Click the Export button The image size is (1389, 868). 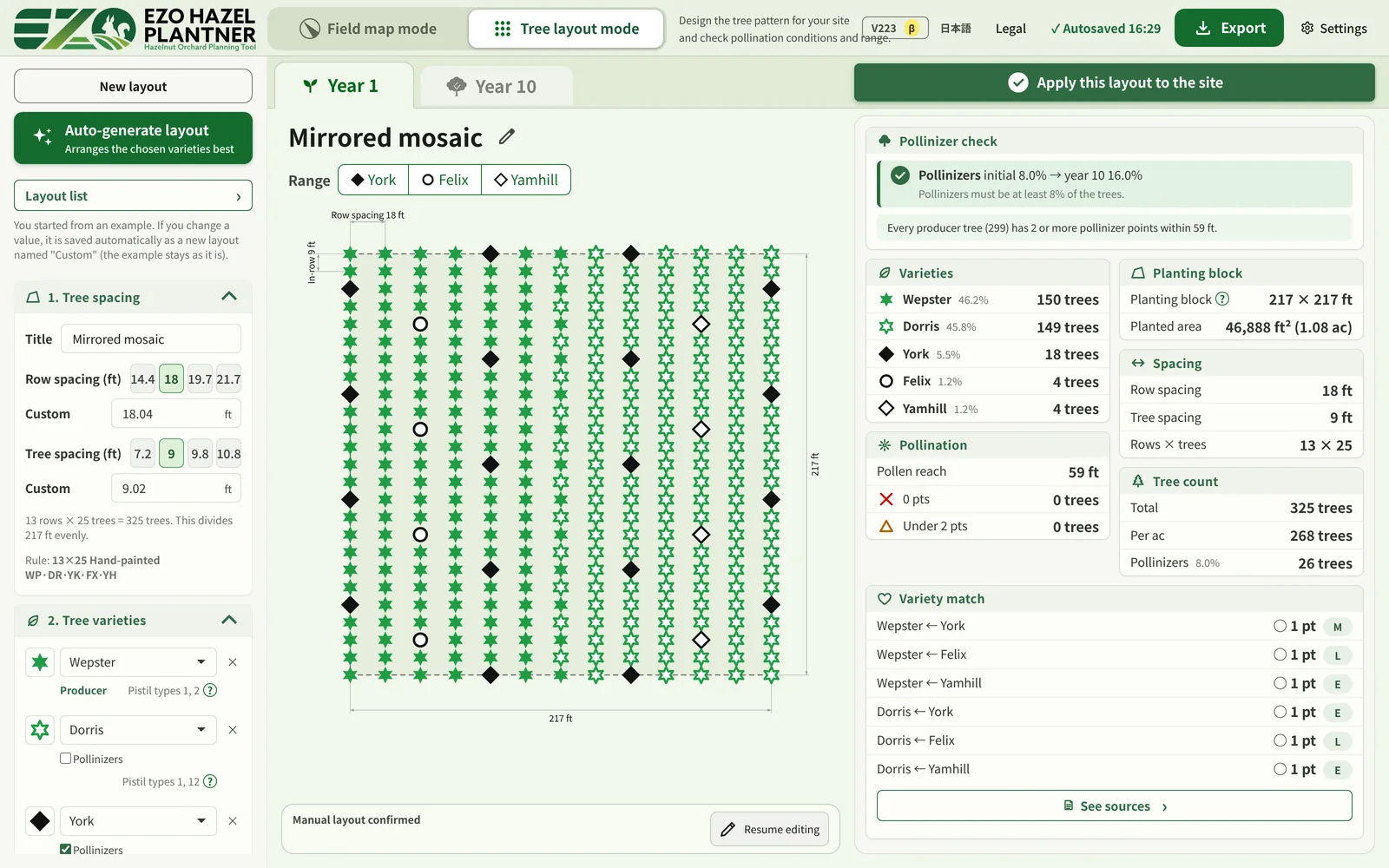click(1229, 28)
